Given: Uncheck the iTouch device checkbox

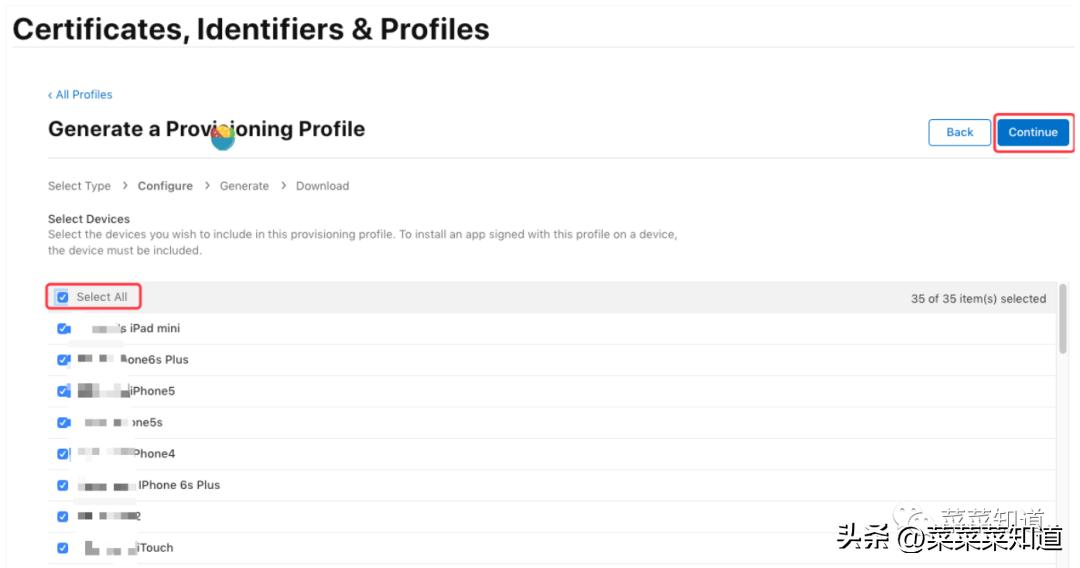Looking at the screenshot, I should [x=63, y=548].
